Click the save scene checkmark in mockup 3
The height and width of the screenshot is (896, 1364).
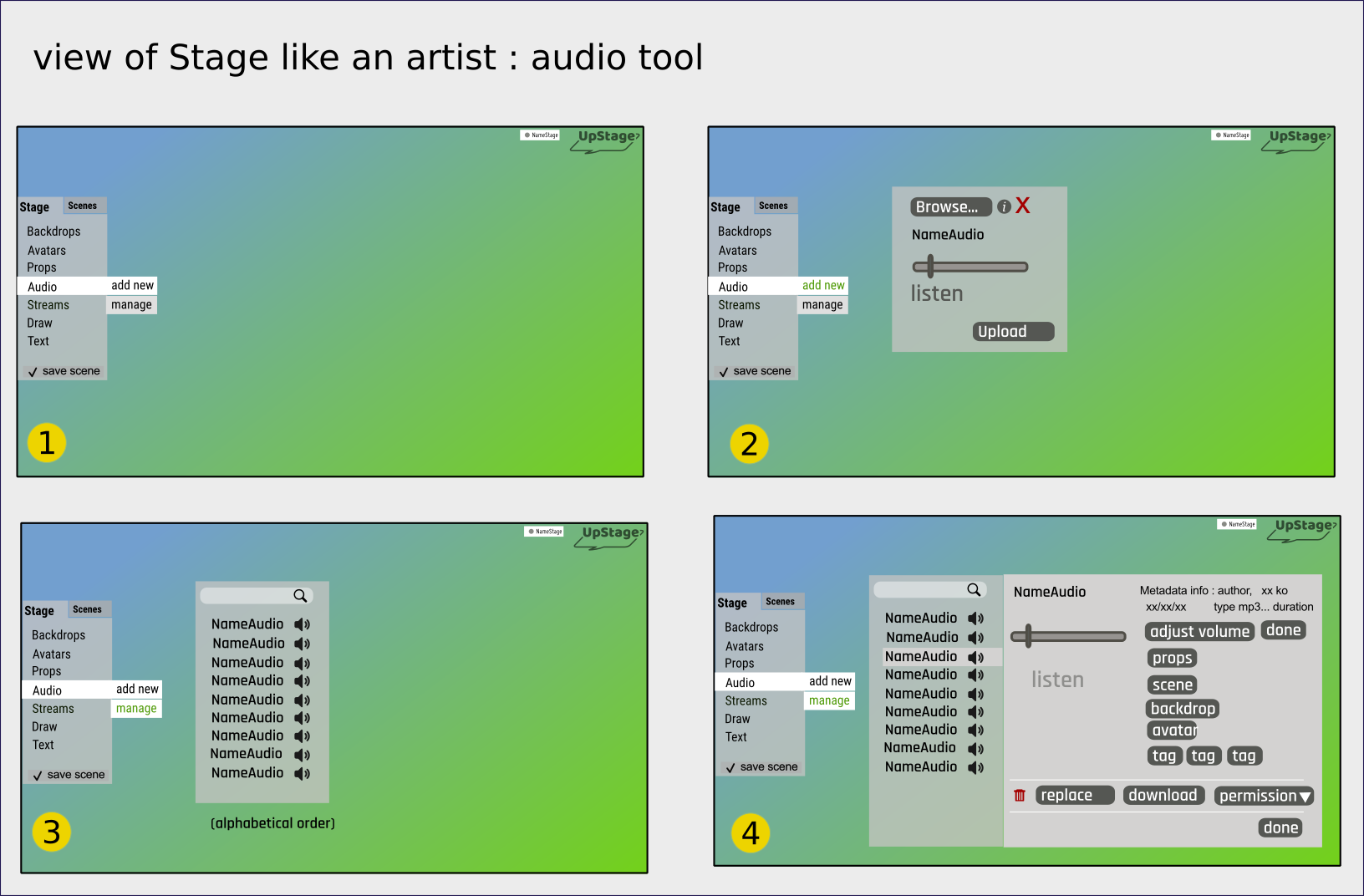pyautogui.click(x=38, y=776)
